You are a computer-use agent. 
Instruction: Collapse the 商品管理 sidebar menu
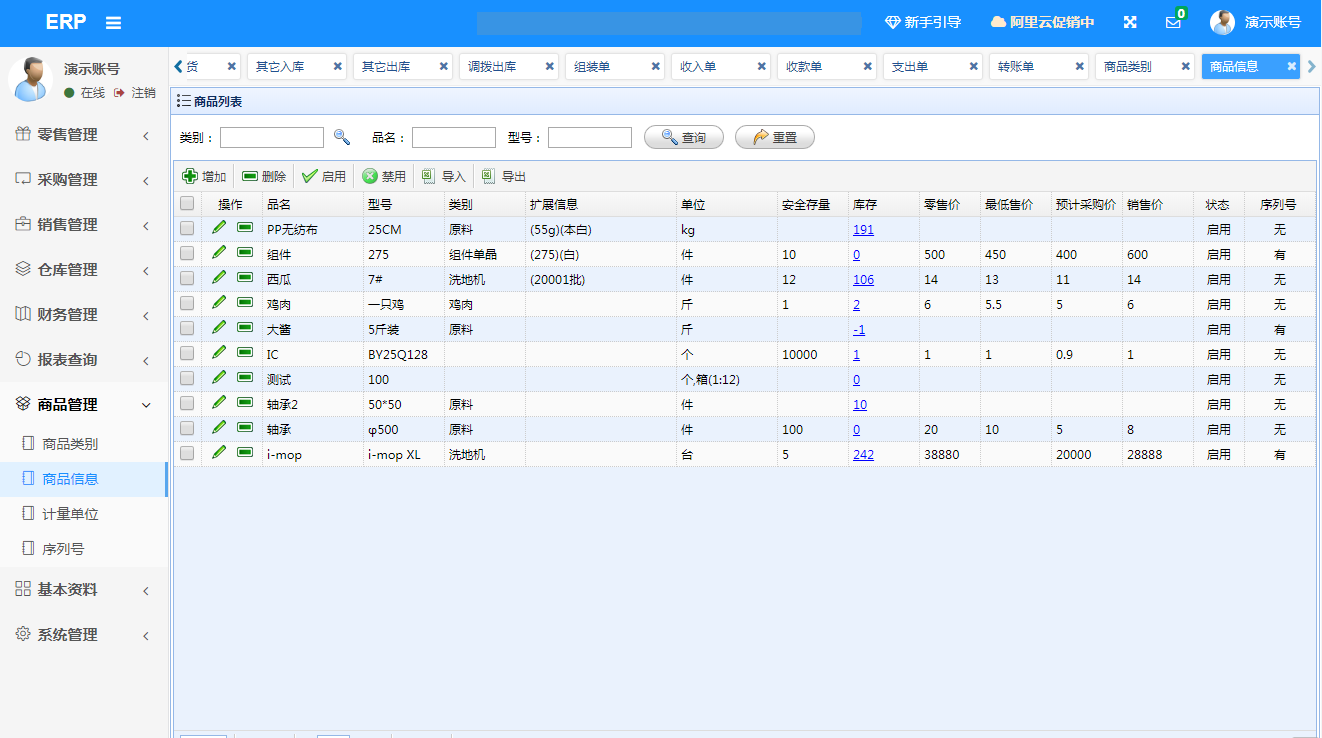pos(84,405)
